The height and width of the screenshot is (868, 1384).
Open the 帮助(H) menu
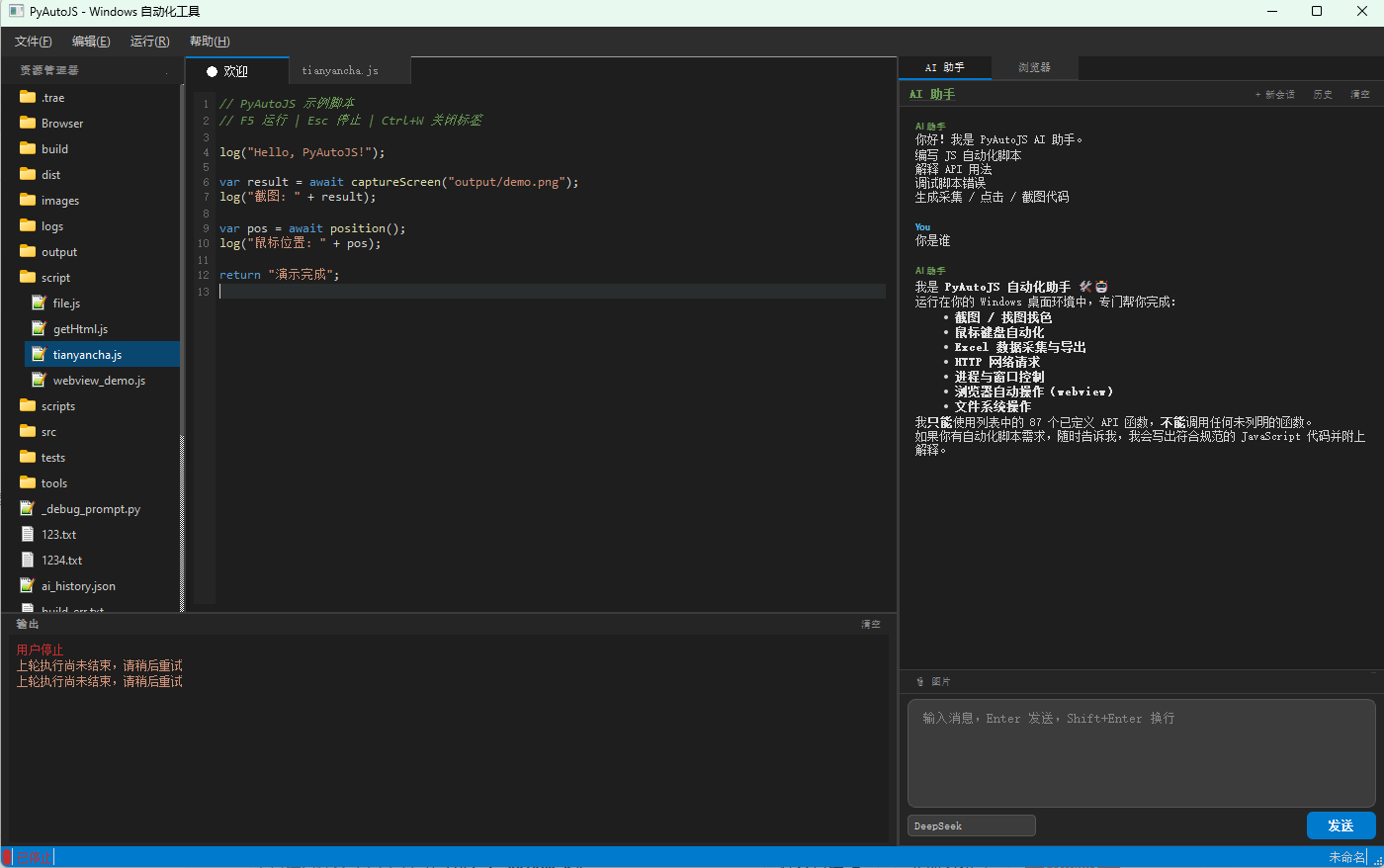(x=210, y=42)
